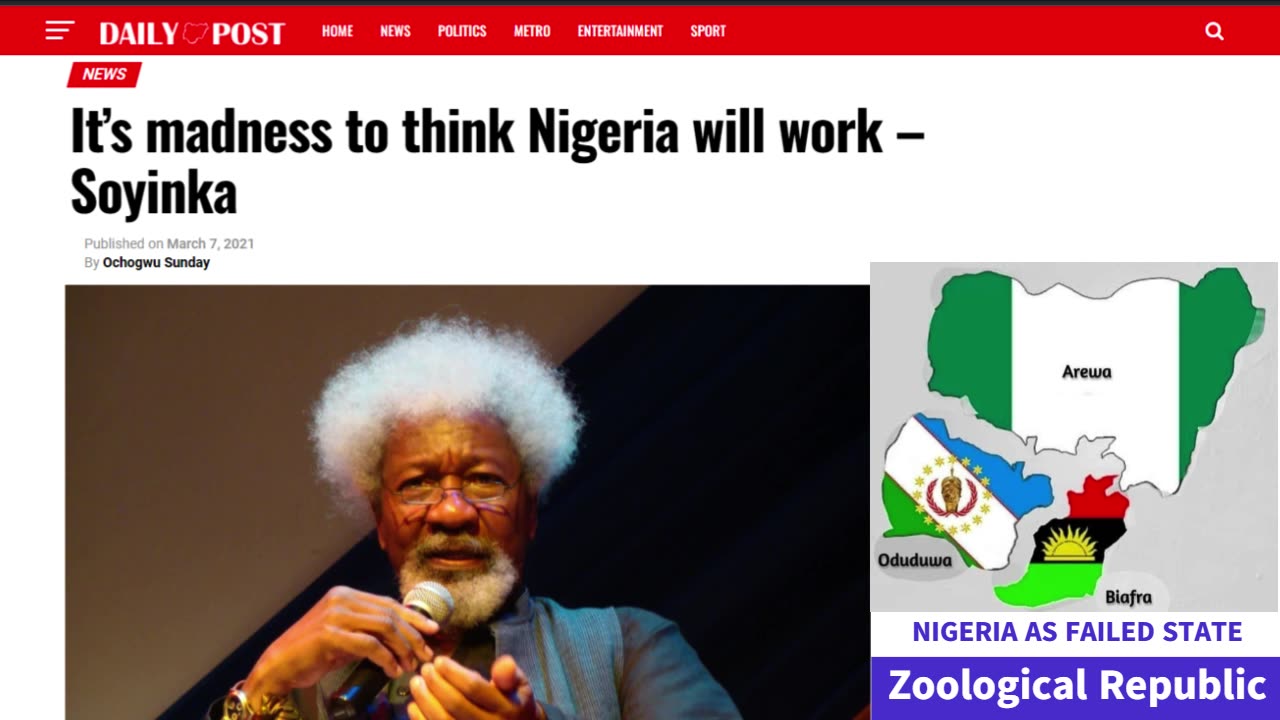The height and width of the screenshot is (720, 1280).
Task: Click the Biafra label text
Action: click(1128, 597)
